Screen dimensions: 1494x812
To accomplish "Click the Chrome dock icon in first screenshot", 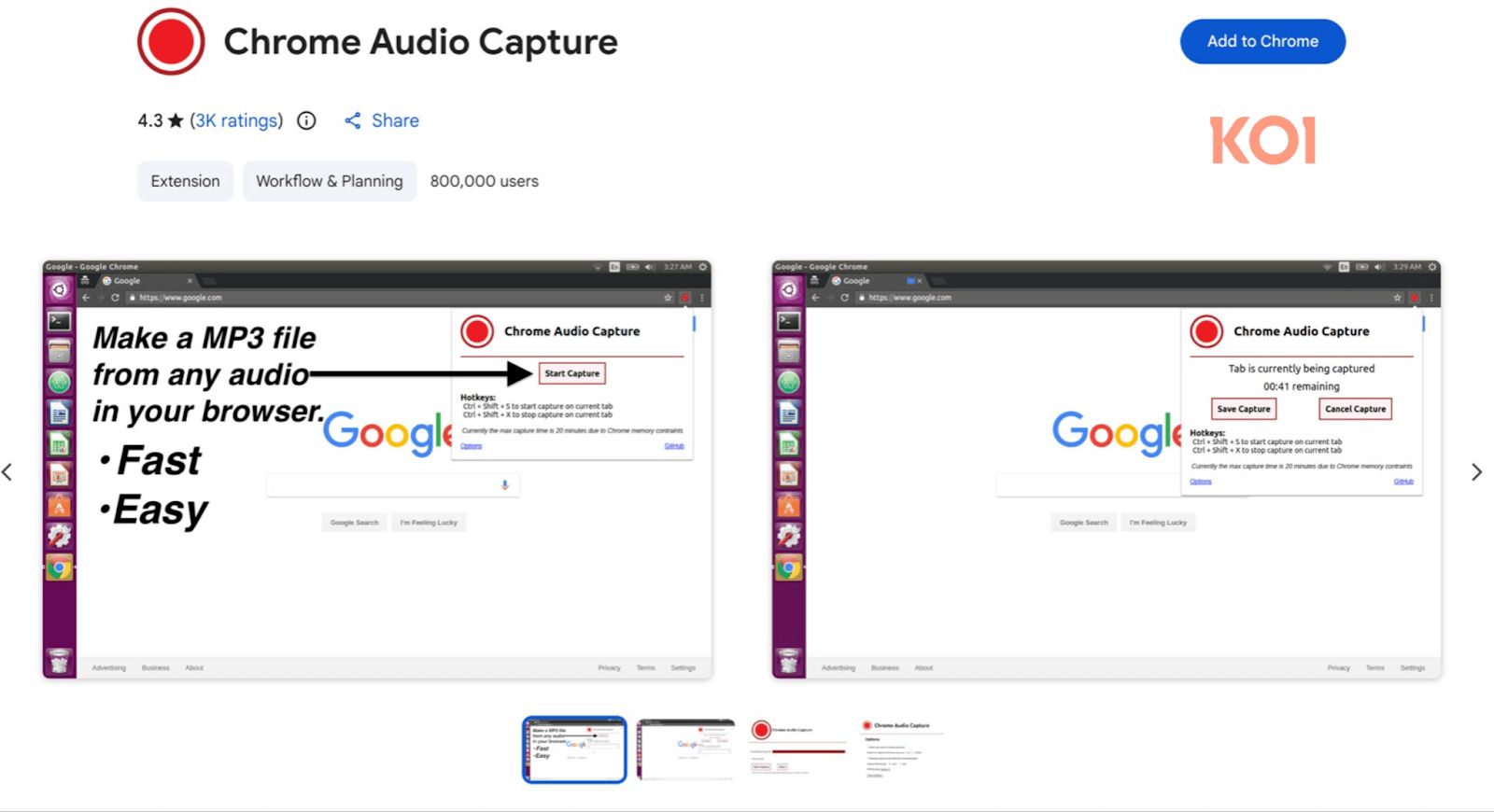I will coord(59,567).
